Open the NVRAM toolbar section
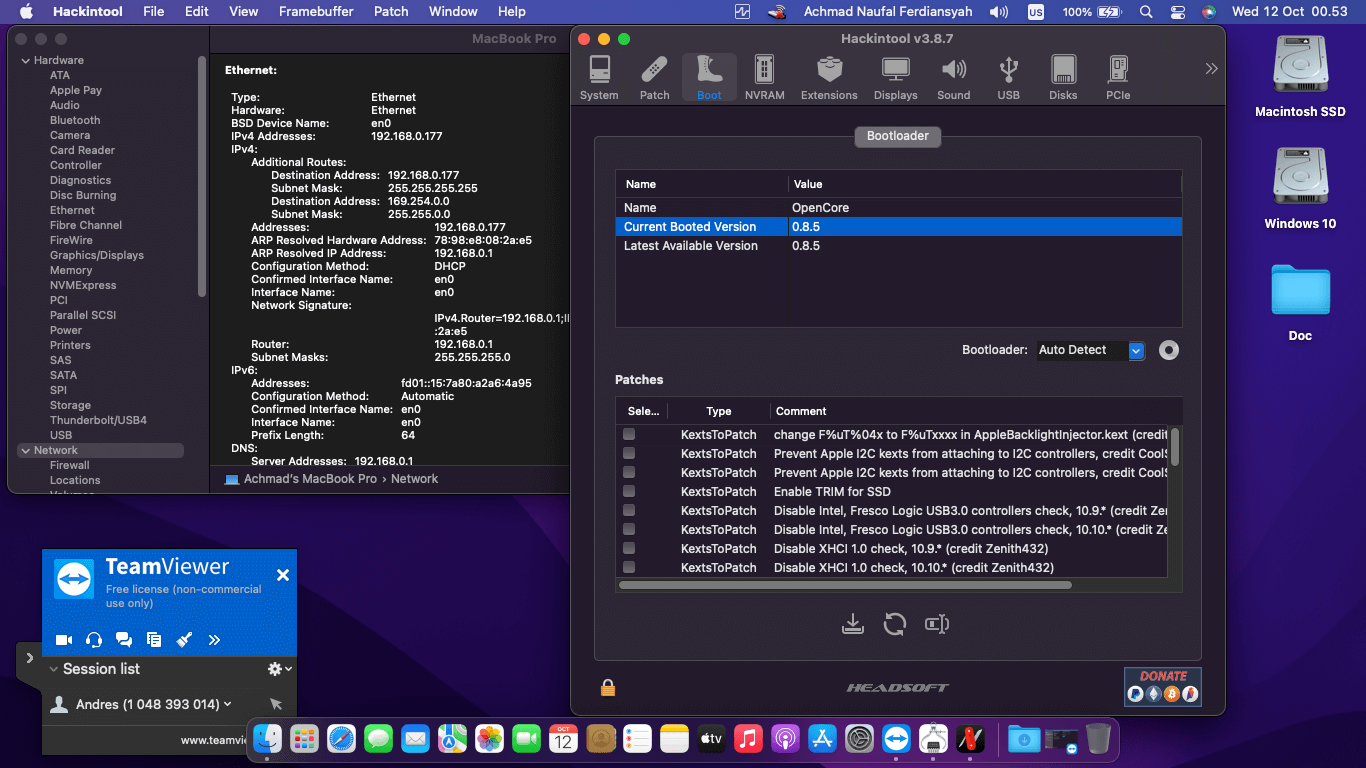The width and height of the screenshot is (1366, 768). pos(764,77)
